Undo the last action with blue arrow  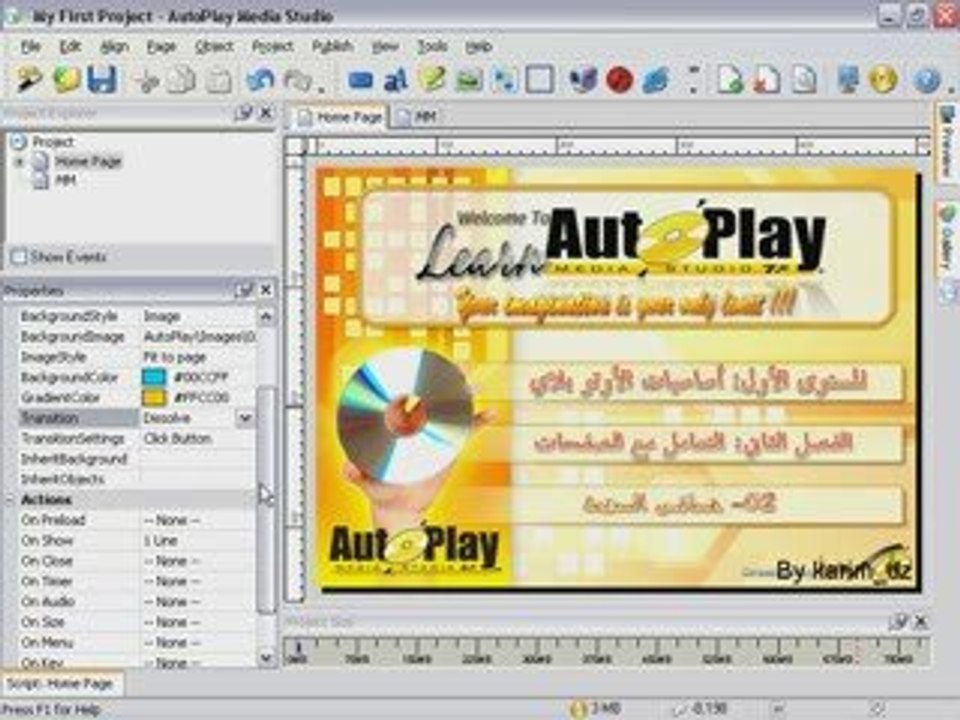261,80
